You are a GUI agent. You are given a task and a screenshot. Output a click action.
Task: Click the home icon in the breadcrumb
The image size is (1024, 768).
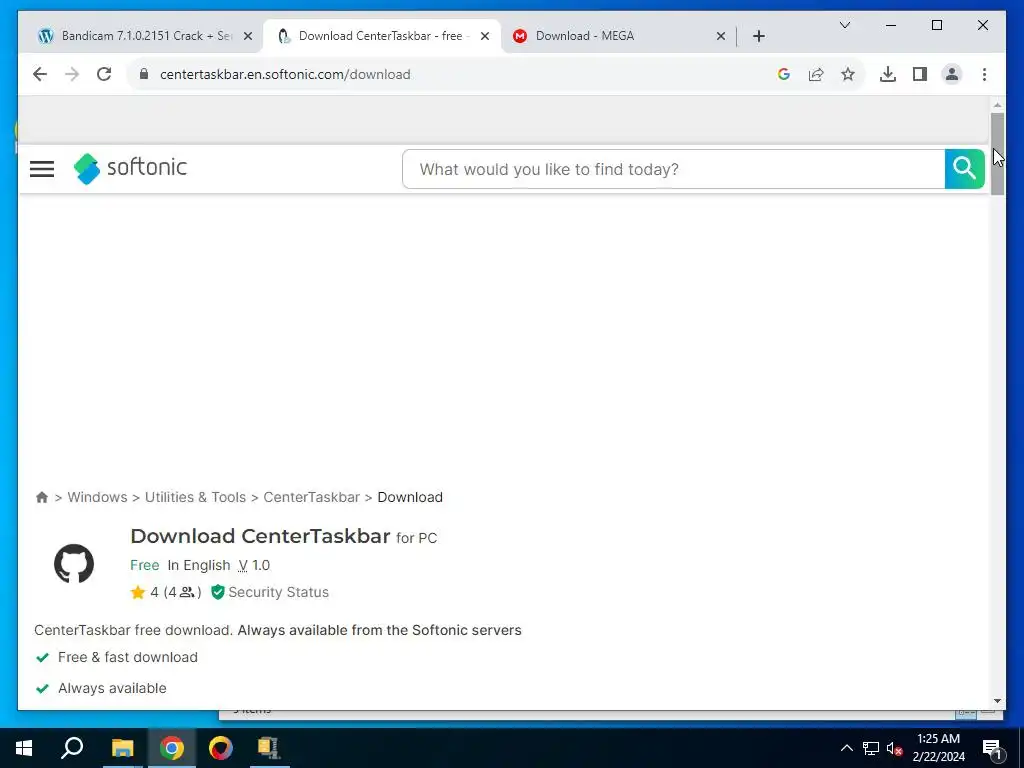click(x=42, y=498)
